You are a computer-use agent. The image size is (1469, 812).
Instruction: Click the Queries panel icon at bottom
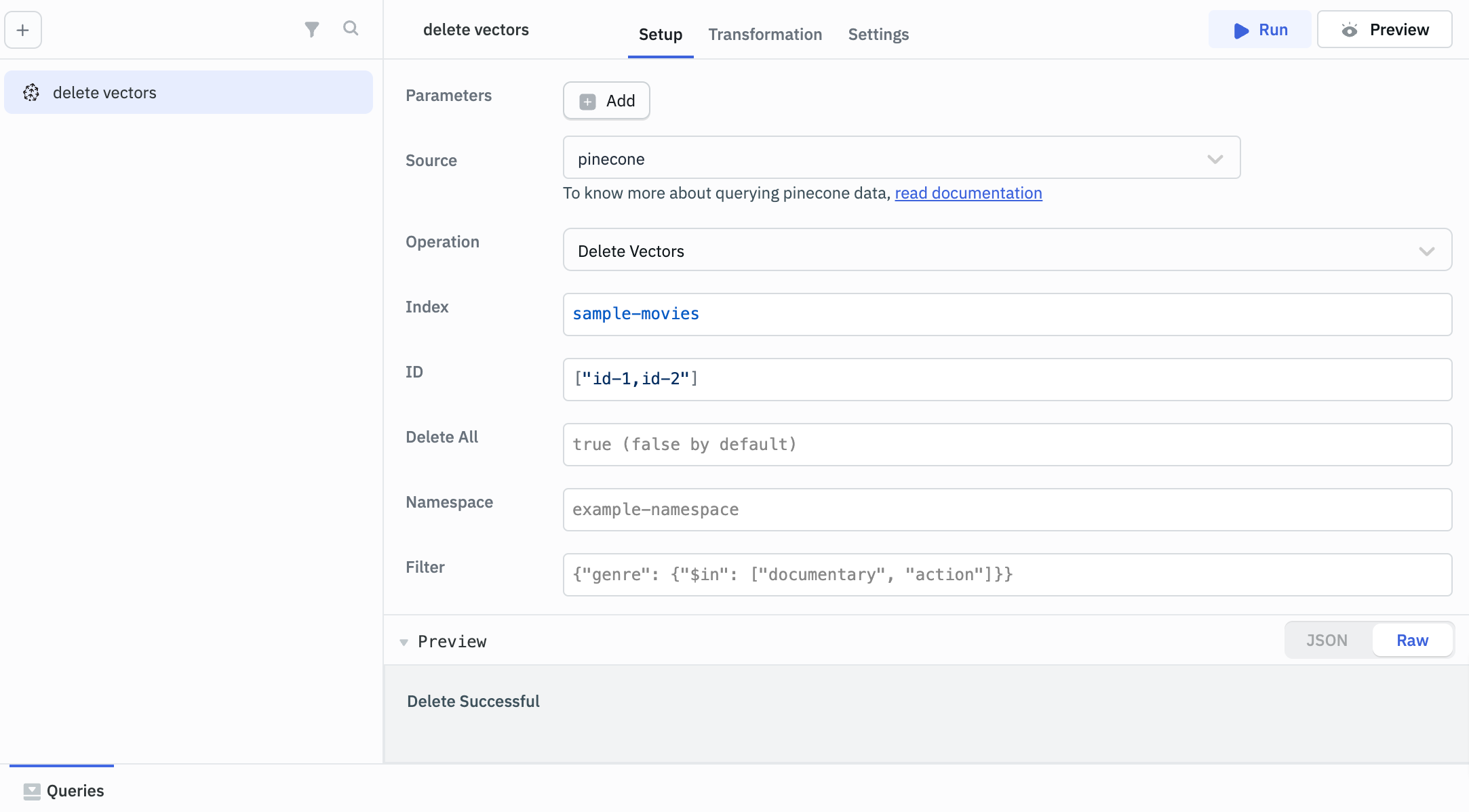click(32, 791)
